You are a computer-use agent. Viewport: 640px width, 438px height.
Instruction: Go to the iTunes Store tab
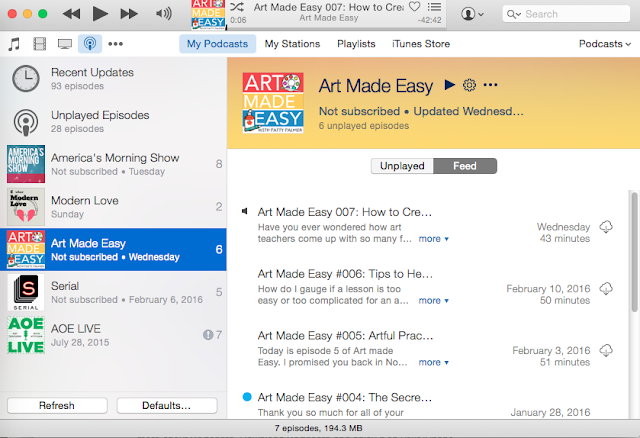point(421,44)
